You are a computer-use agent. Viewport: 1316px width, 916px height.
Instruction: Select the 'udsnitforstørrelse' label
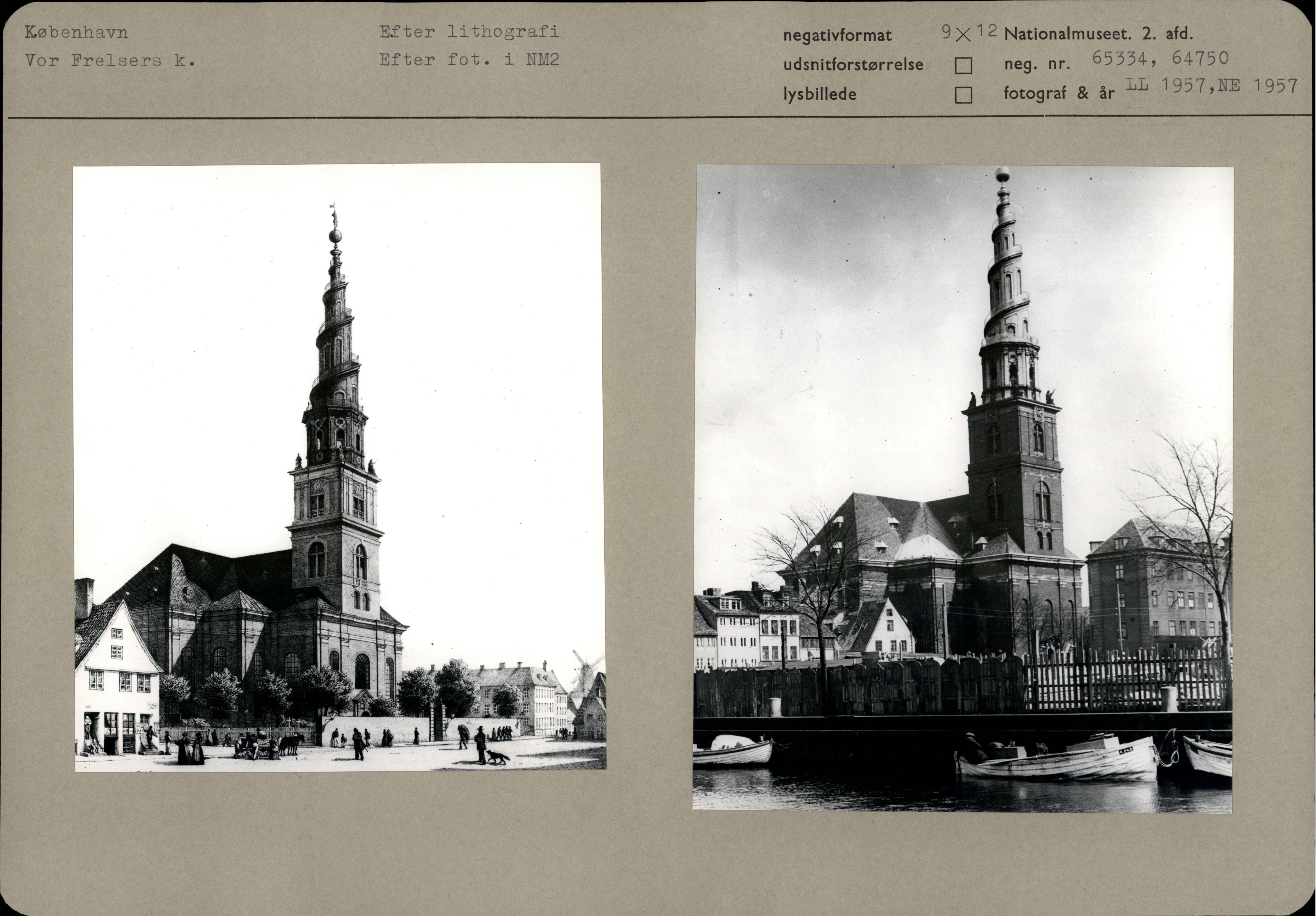pos(853,65)
